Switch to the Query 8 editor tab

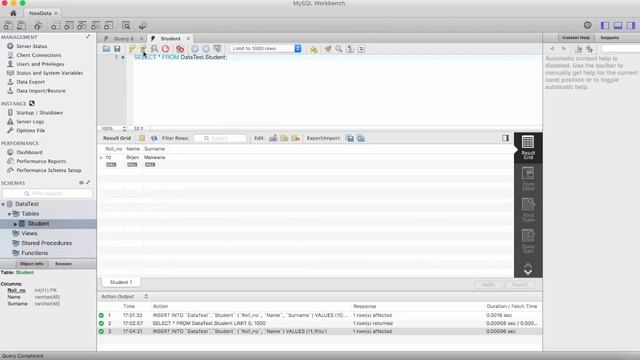[x=124, y=38]
